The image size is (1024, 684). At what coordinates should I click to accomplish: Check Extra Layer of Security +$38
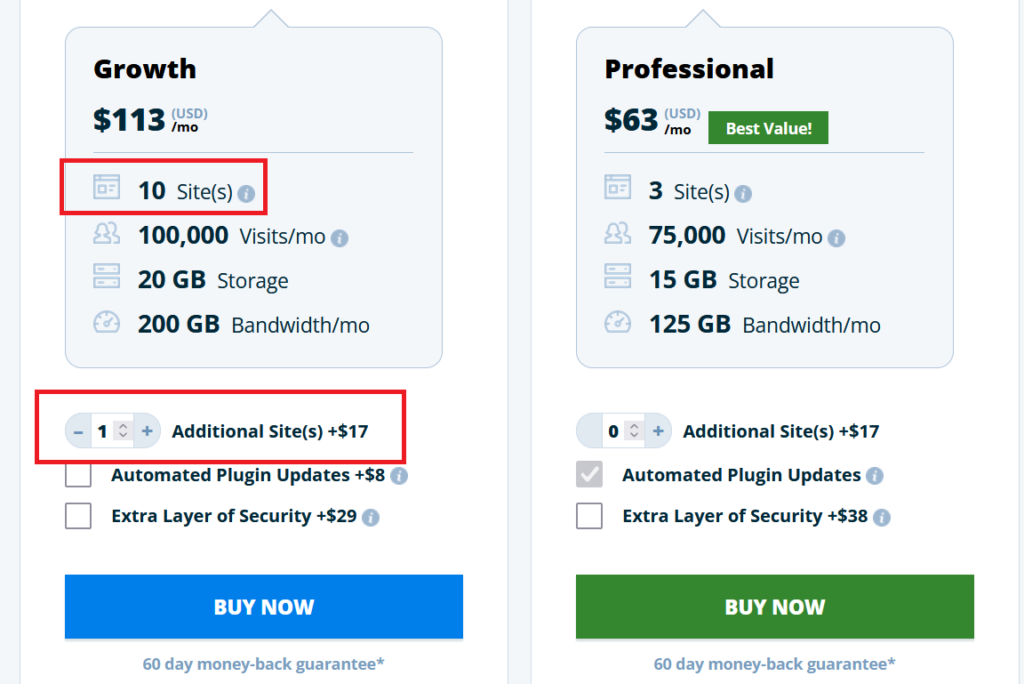pyautogui.click(x=590, y=516)
